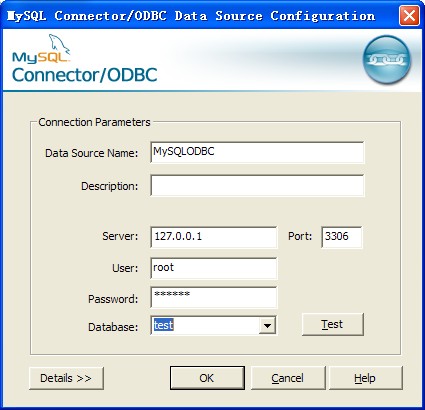The height and width of the screenshot is (410, 425).
Task: Cancel the data source configuration
Action: click(288, 378)
